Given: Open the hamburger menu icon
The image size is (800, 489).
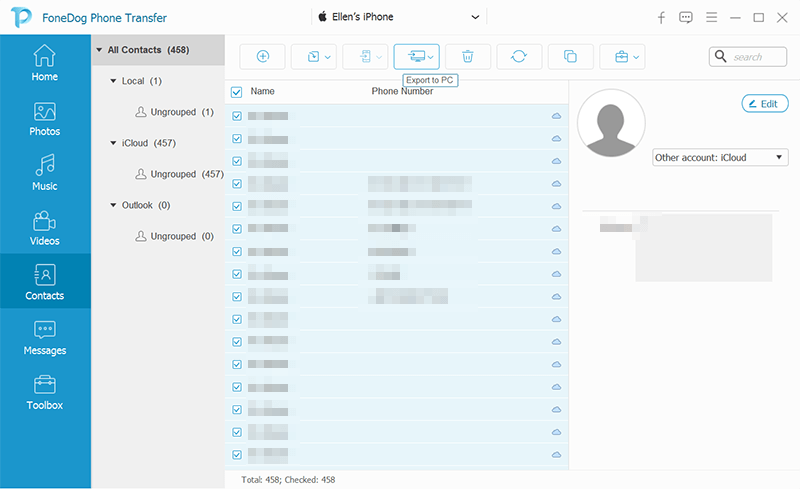Looking at the screenshot, I should point(711,18).
